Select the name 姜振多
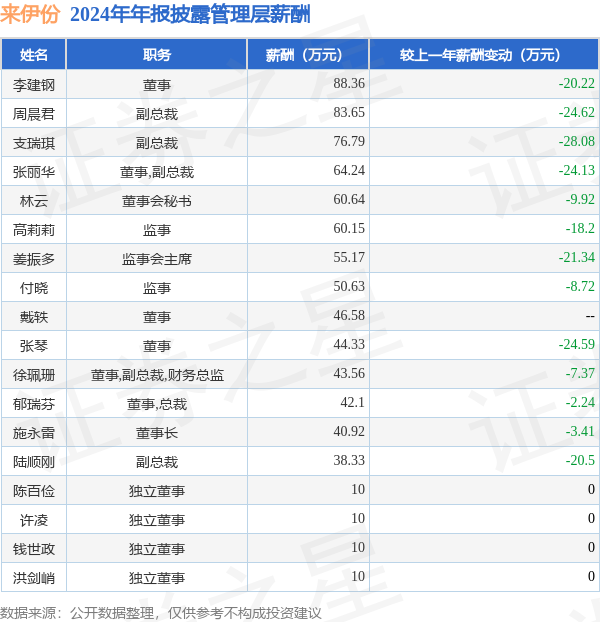600x622 pixels. [x=34, y=259]
